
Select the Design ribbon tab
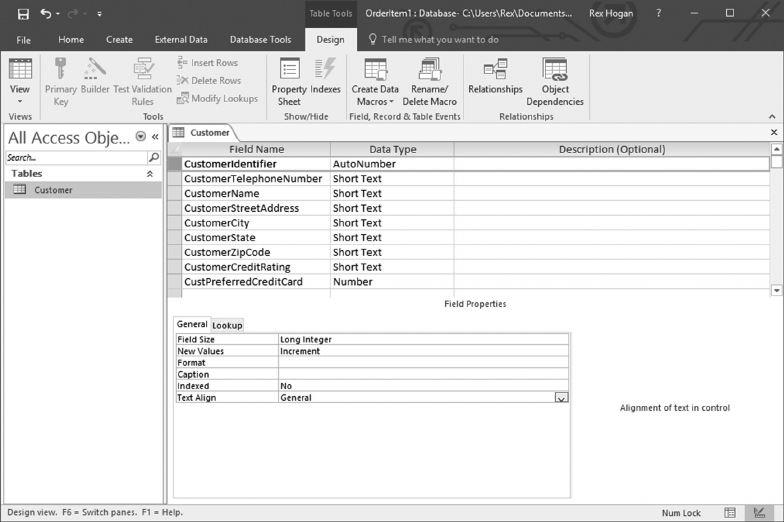pos(330,40)
